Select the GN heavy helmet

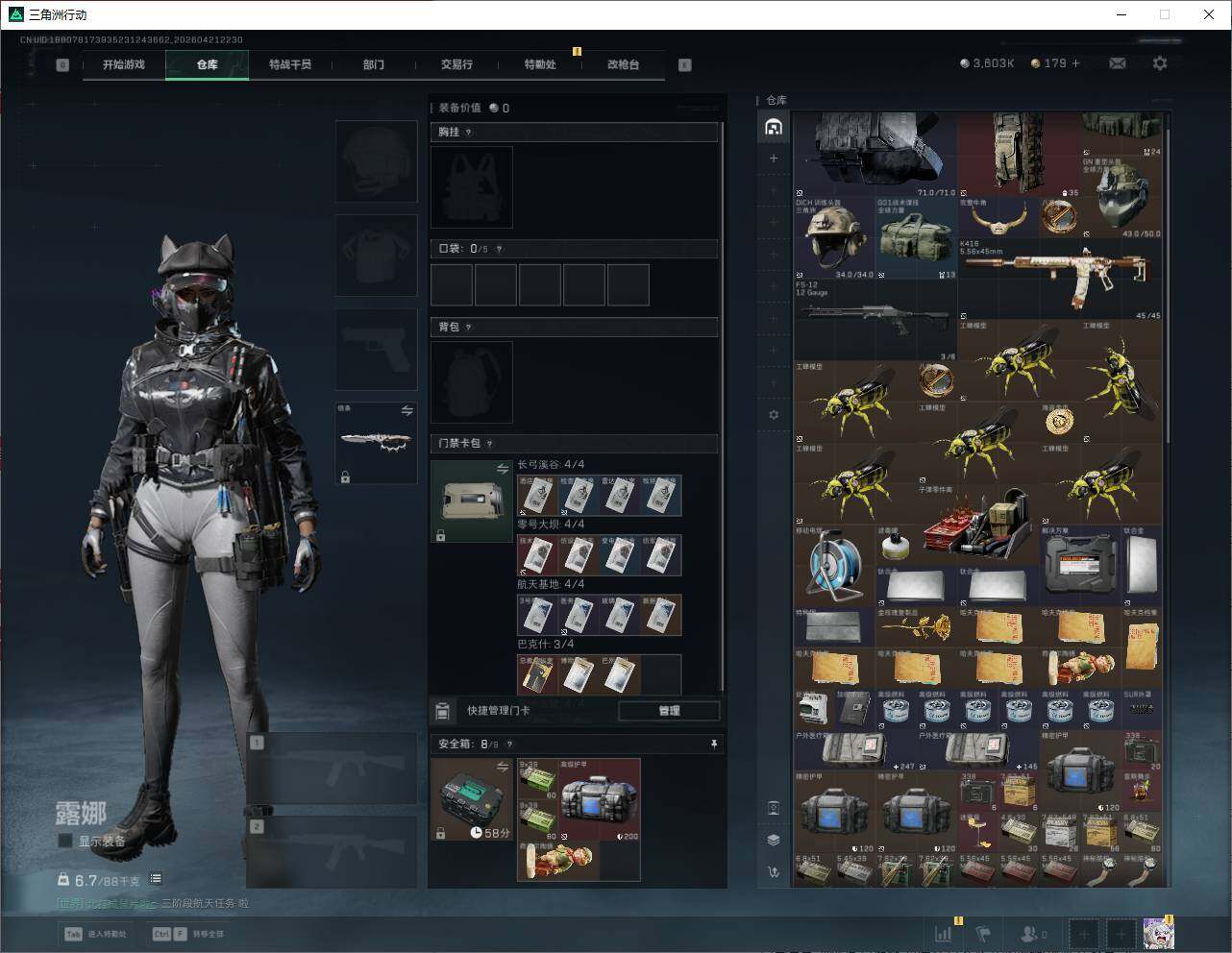tap(1121, 198)
